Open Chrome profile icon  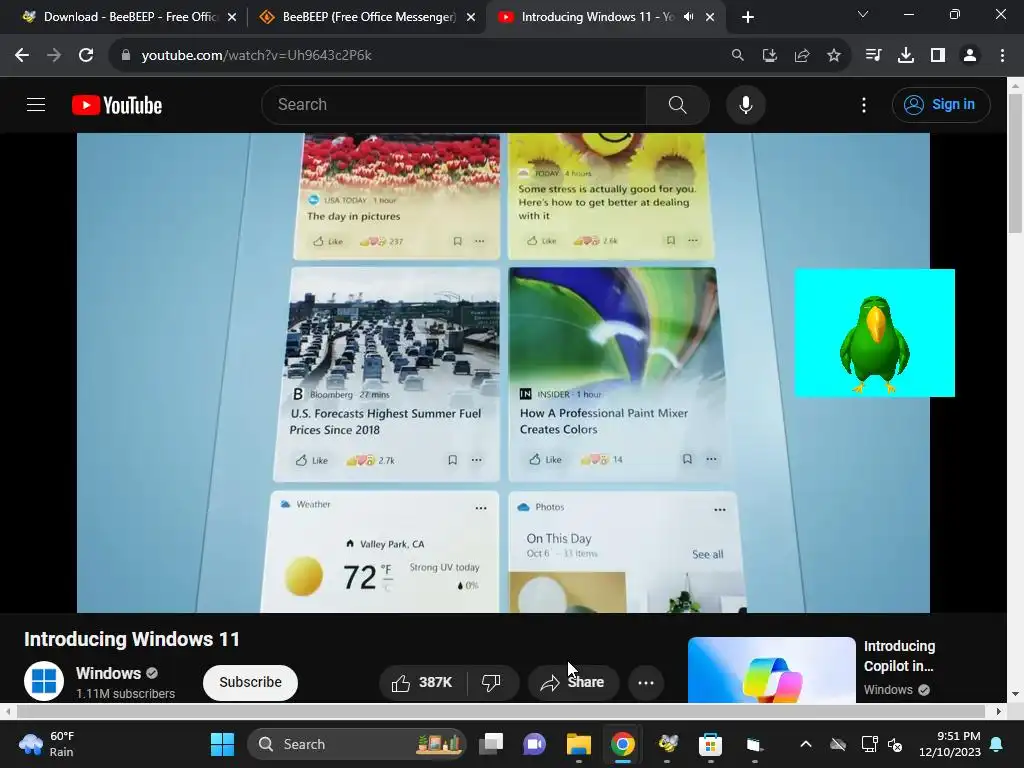(x=970, y=56)
